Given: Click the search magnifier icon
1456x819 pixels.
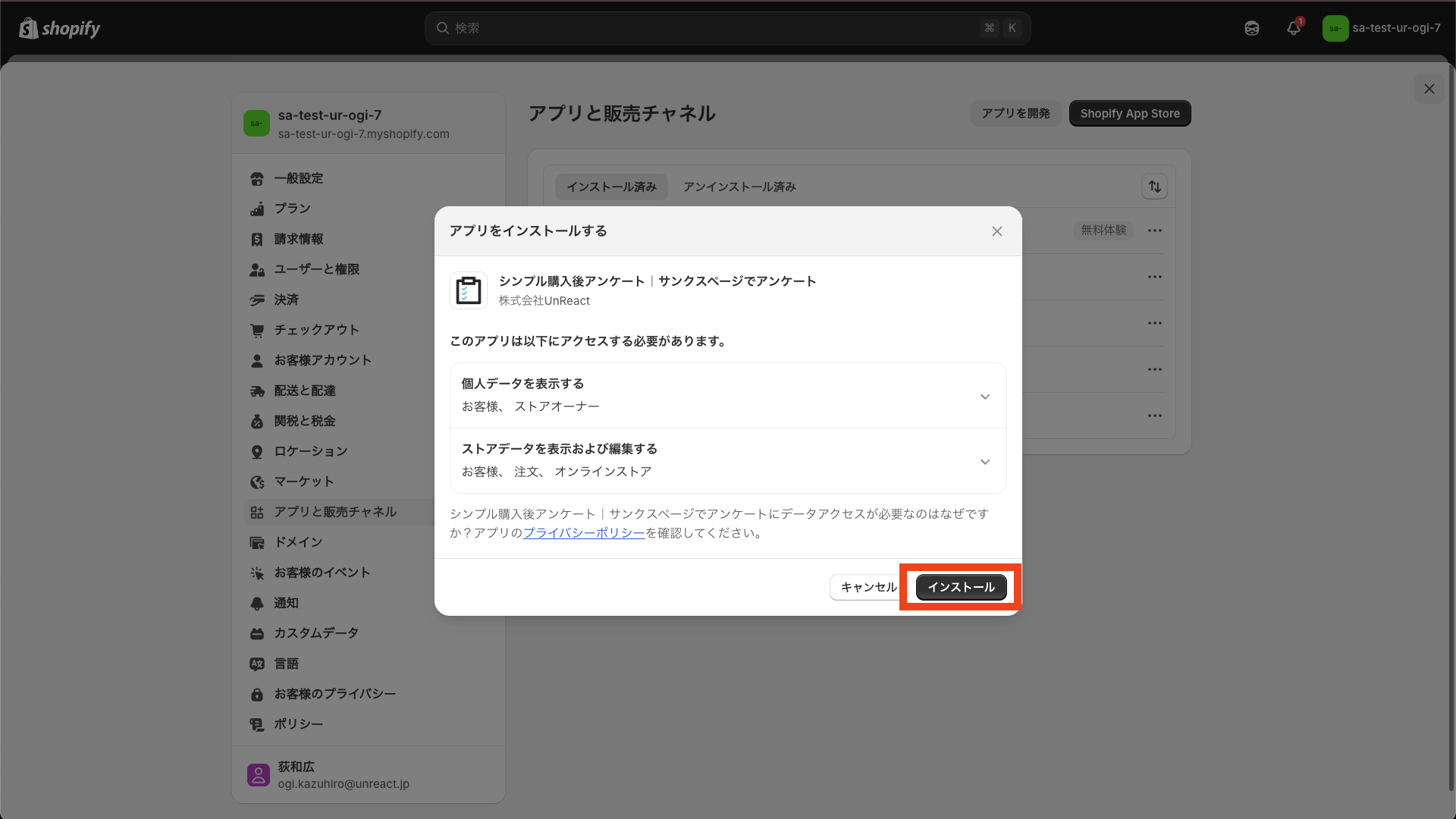Looking at the screenshot, I should [x=443, y=28].
